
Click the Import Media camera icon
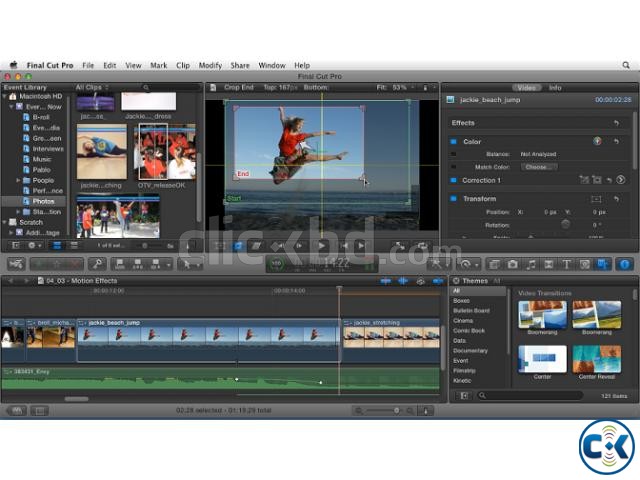click(x=16, y=264)
